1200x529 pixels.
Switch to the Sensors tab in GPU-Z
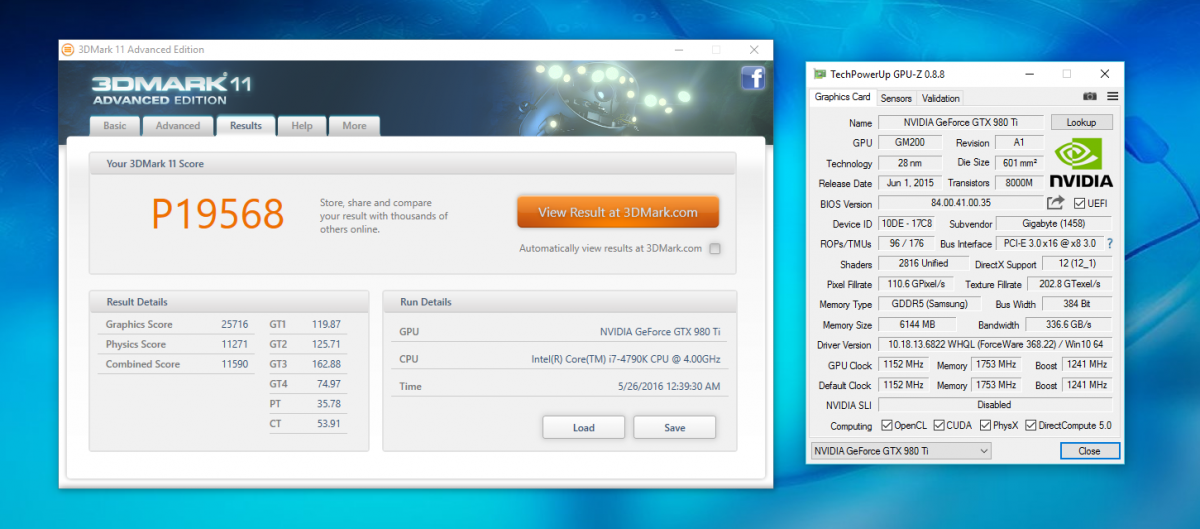(896, 98)
